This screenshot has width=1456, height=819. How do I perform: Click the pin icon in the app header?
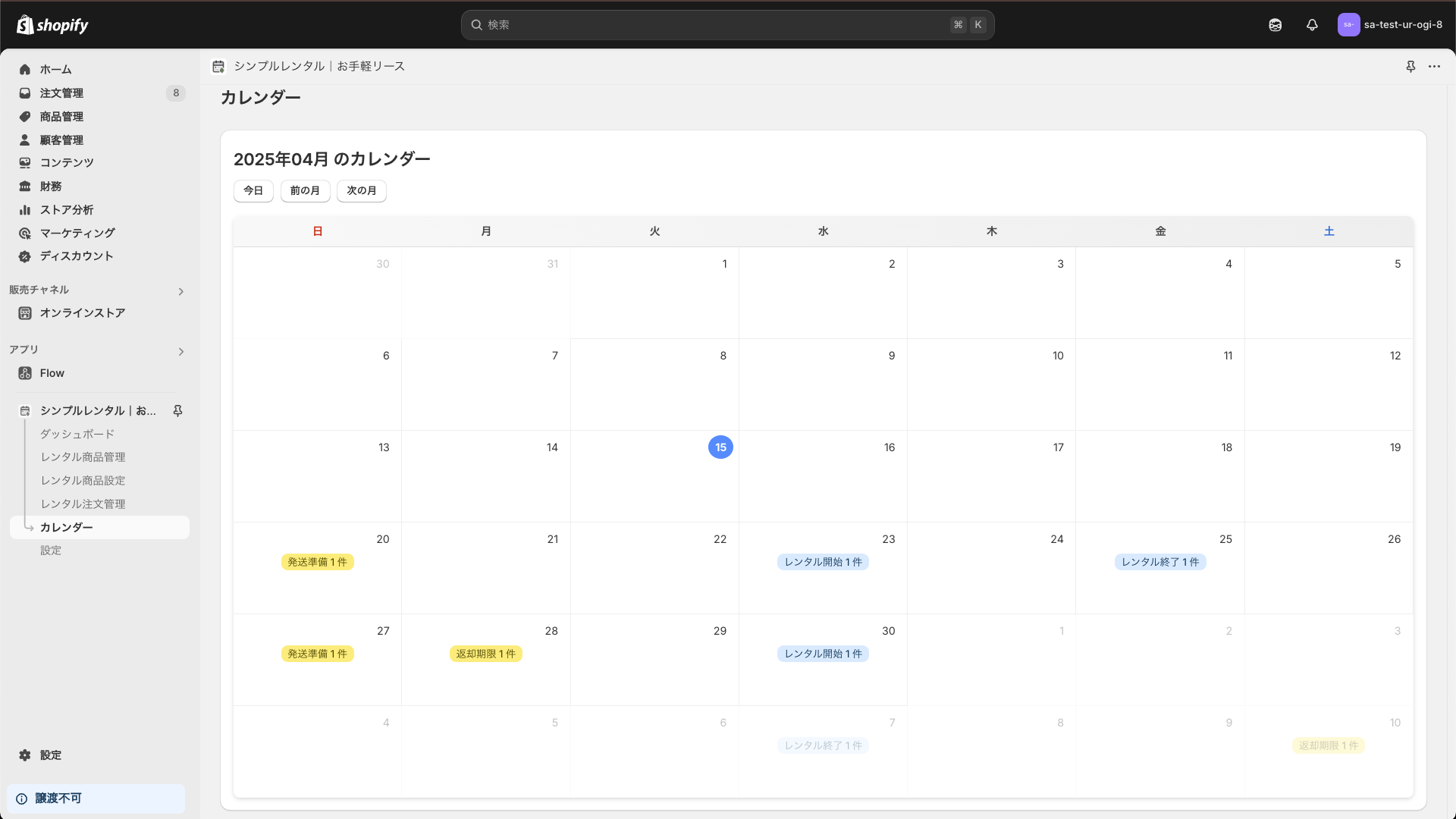click(1410, 67)
